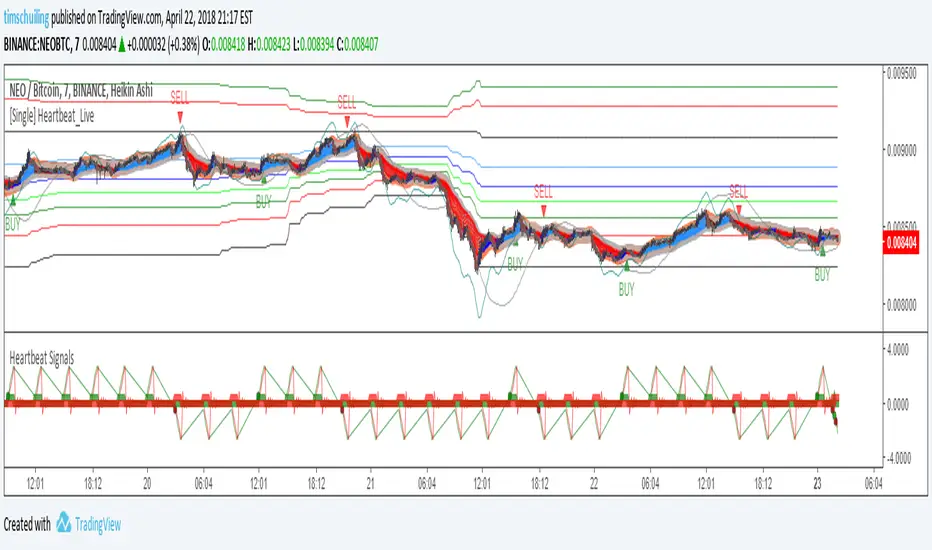Click the 0.008000 price axis label
The image size is (932, 550).
click(x=902, y=305)
